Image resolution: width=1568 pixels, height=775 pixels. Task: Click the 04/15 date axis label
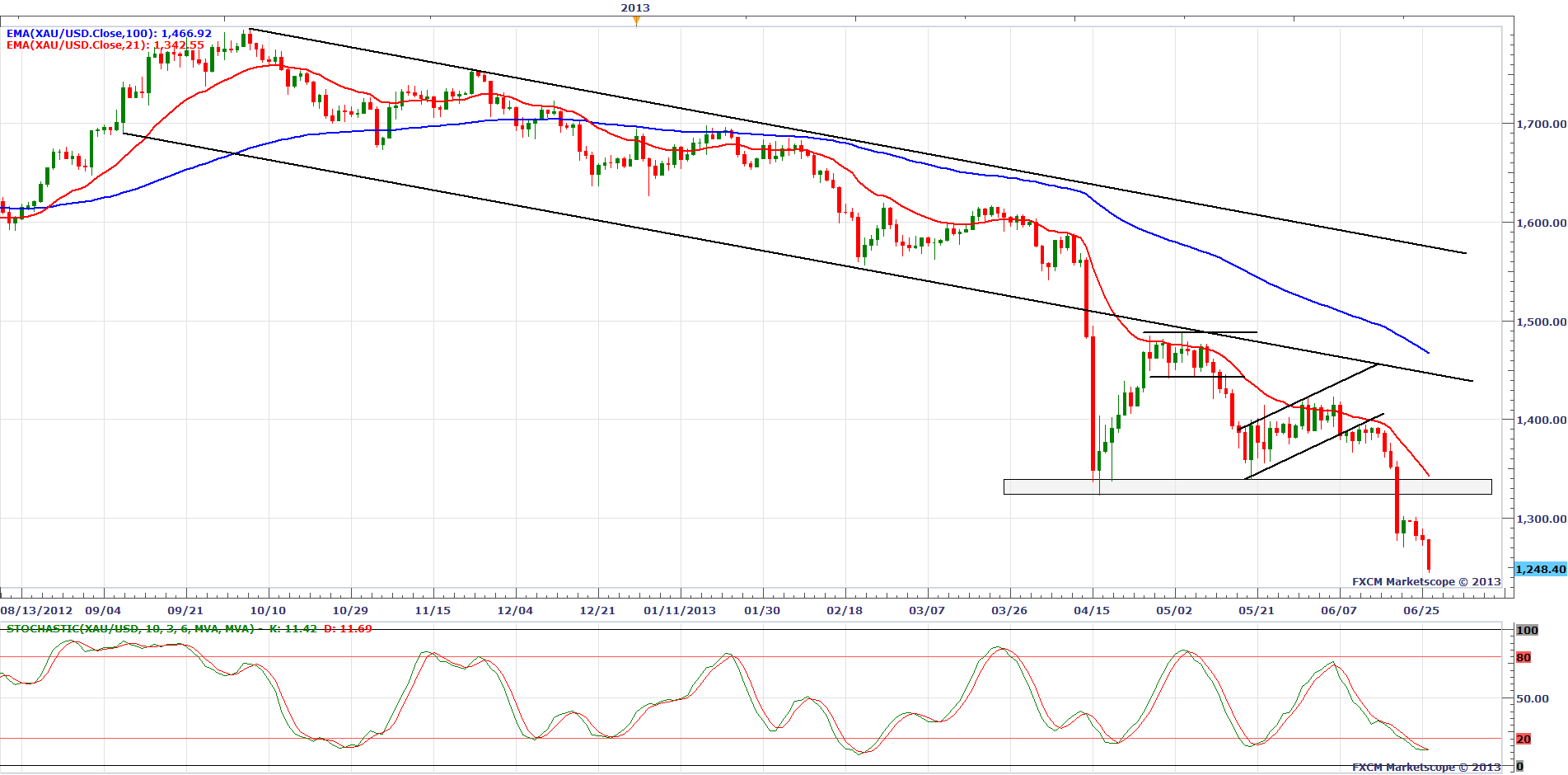[1092, 611]
